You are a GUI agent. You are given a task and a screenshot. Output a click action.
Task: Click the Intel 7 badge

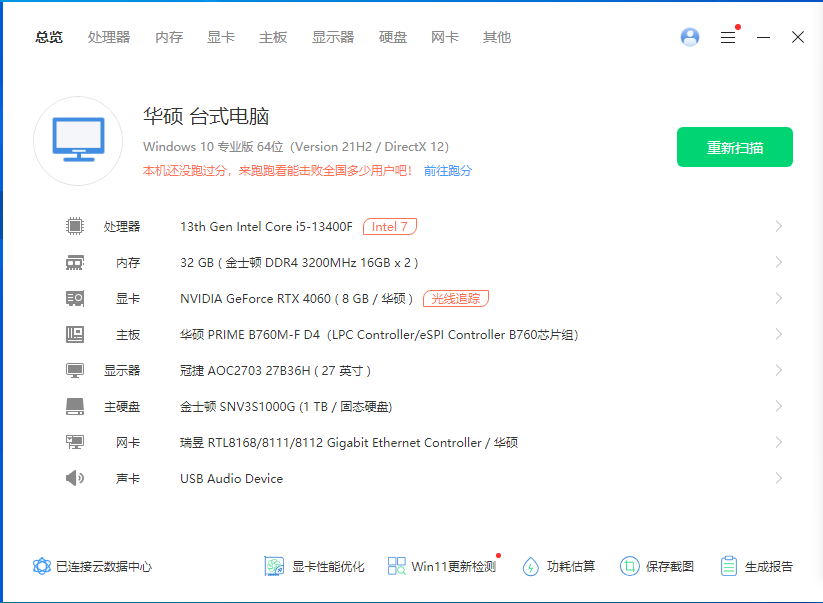point(389,226)
